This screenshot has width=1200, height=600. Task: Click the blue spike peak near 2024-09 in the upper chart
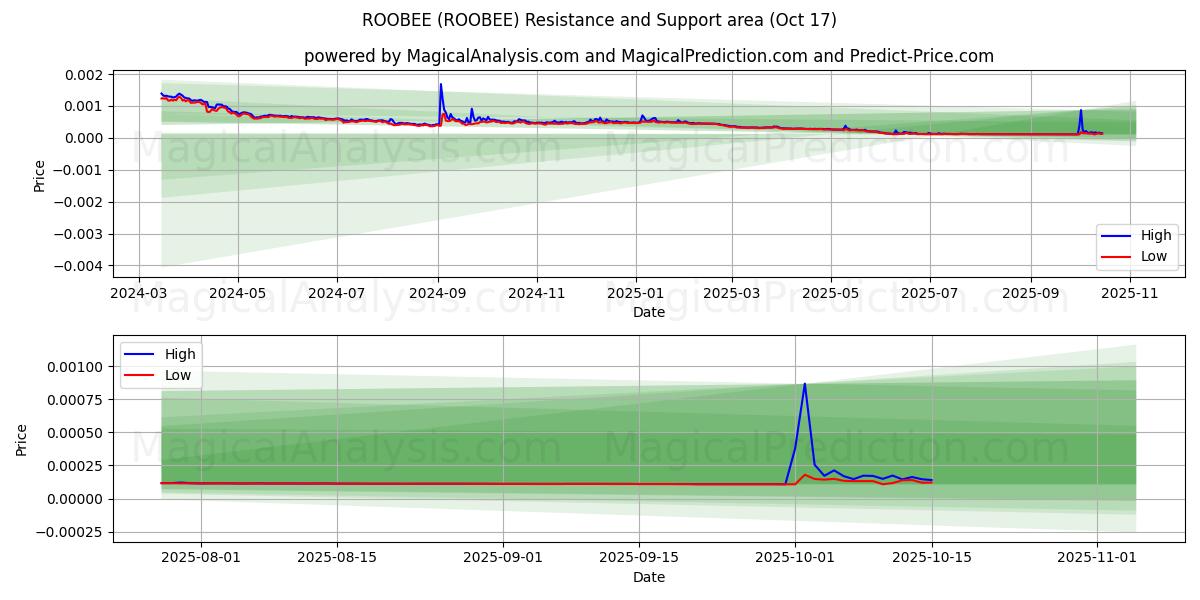click(x=440, y=85)
